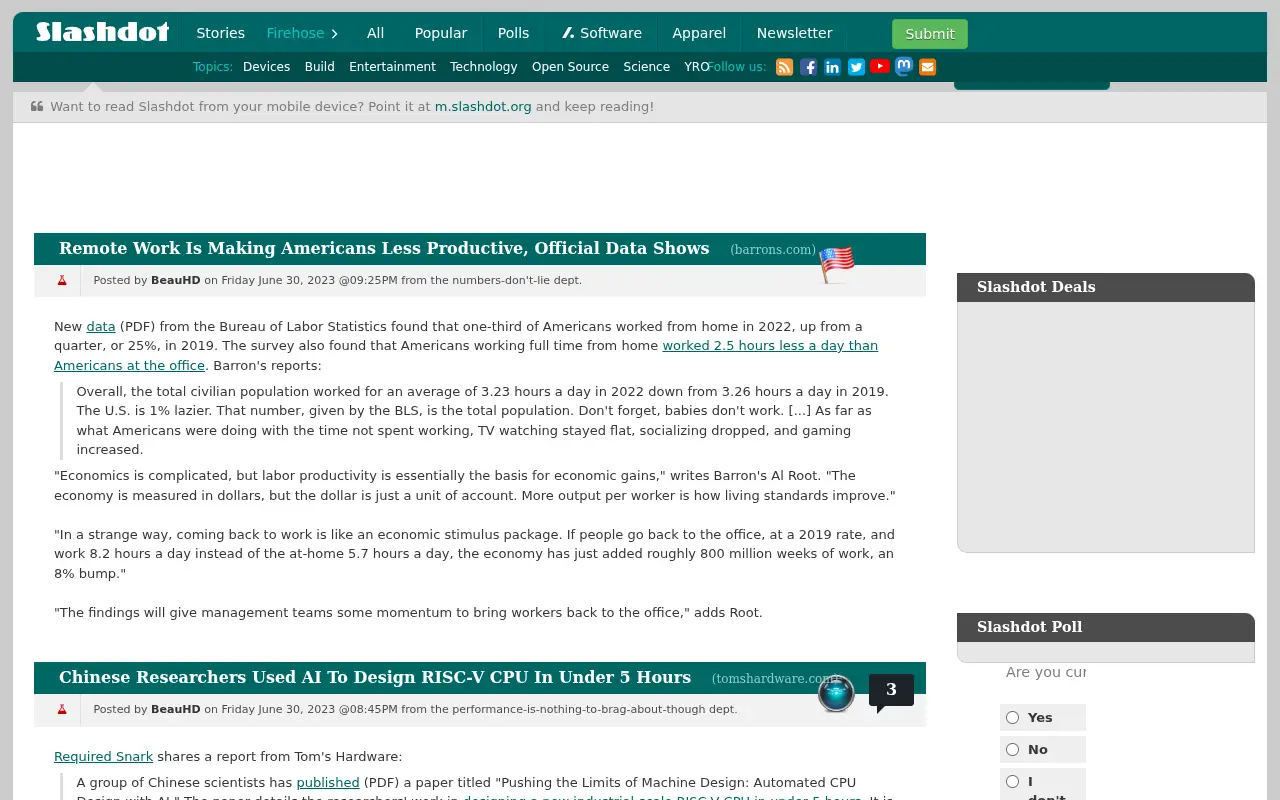This screenshot has height=800, width=1280.
Task: Click red flask icon on RISC-V story
Action: click(x=62, y=709)
